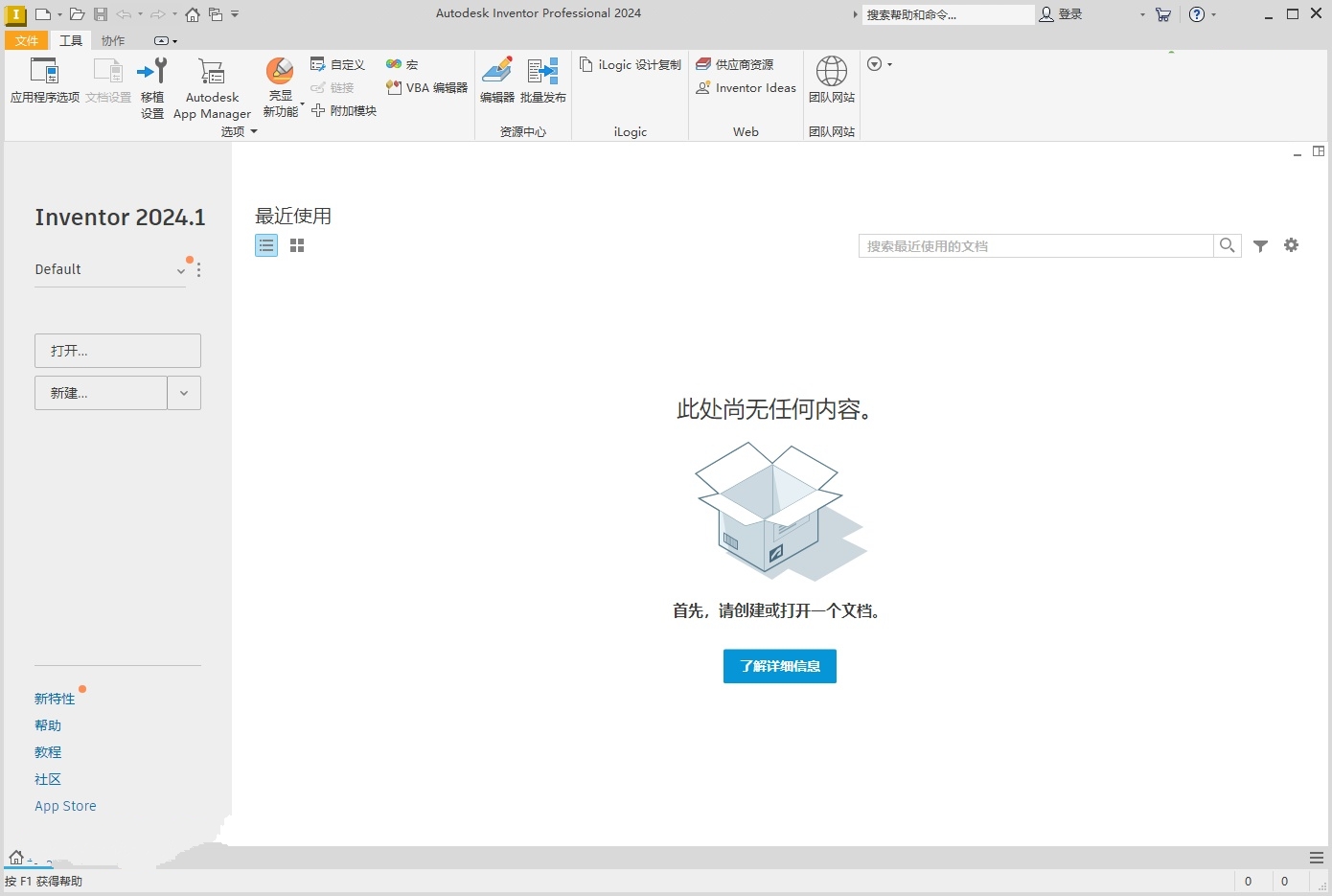
Task: Expand the quick access toolbar customize arrow
Action: coord(235,14)
